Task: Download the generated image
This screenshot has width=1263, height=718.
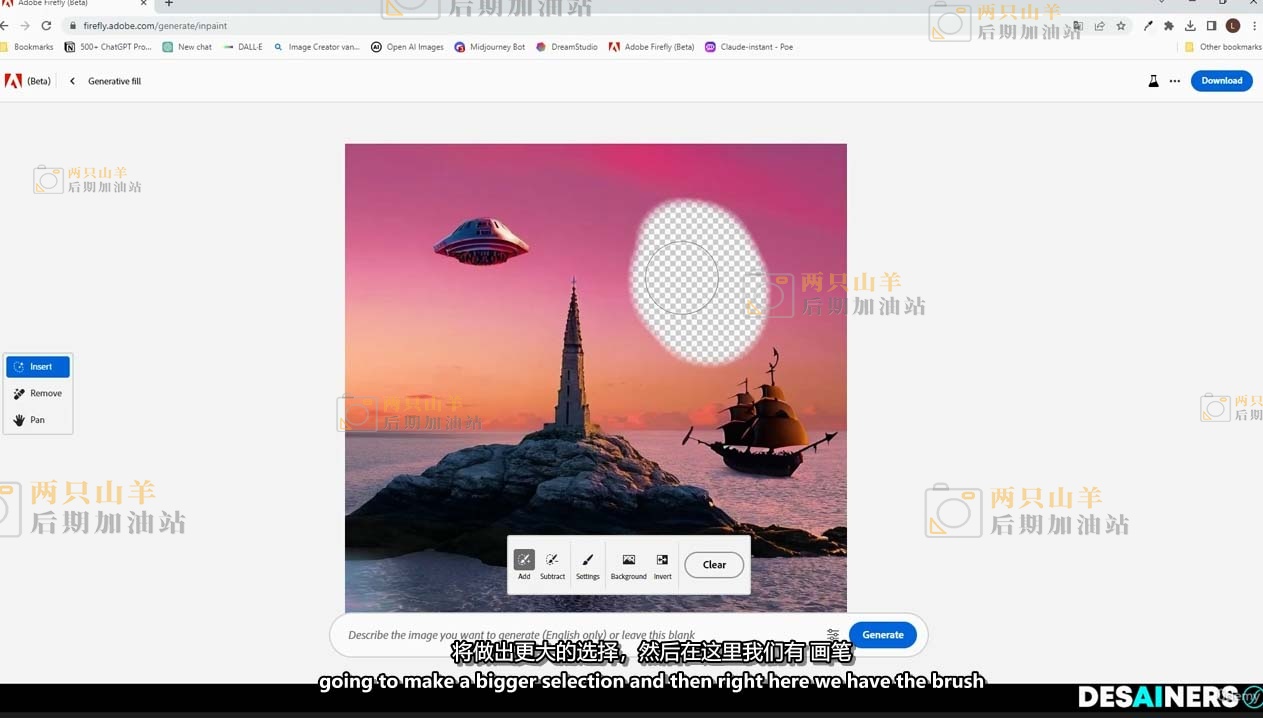Action: [x=1221, y=81]
